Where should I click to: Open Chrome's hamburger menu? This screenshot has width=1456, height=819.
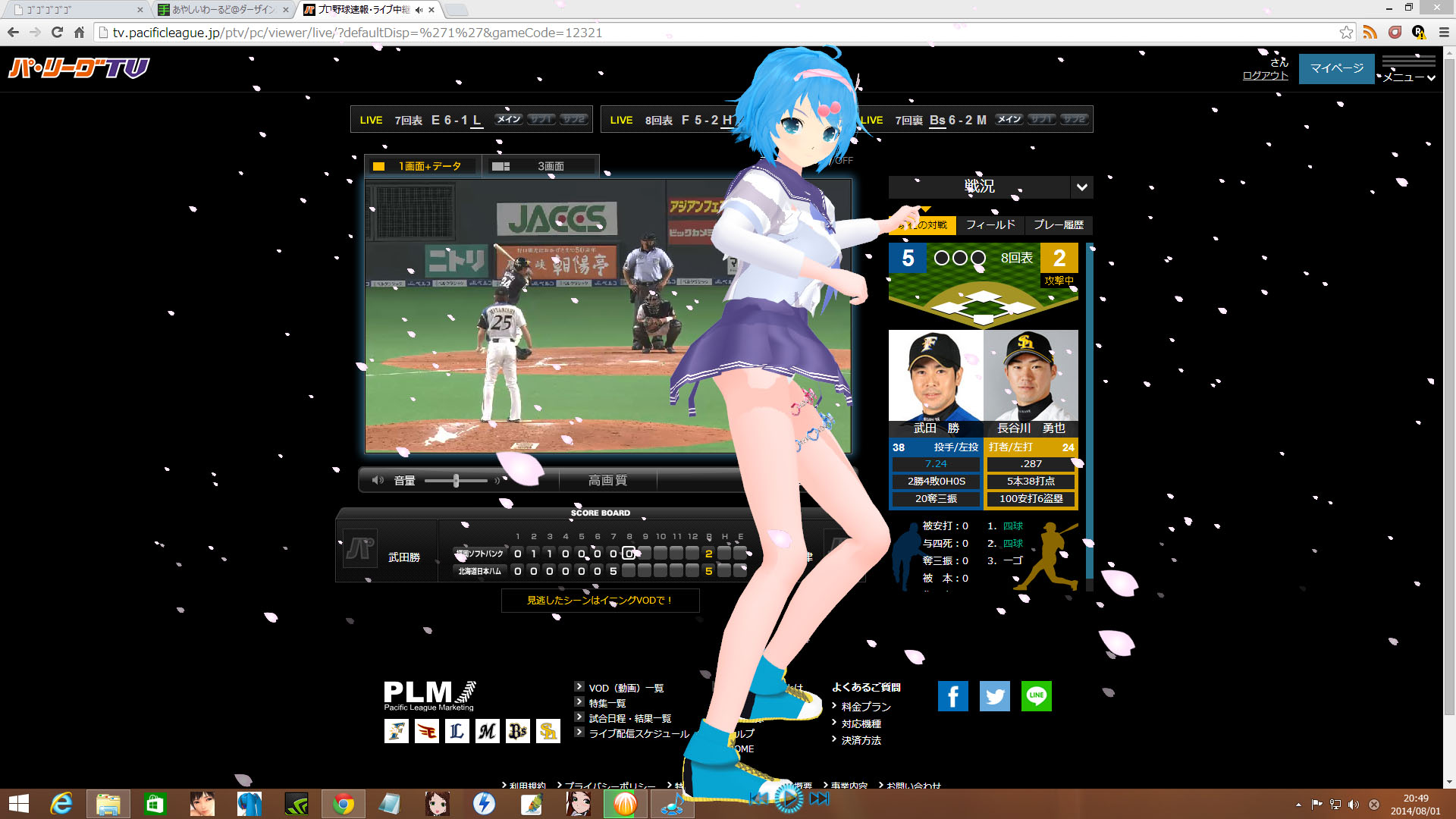(x=1444, y=32)
